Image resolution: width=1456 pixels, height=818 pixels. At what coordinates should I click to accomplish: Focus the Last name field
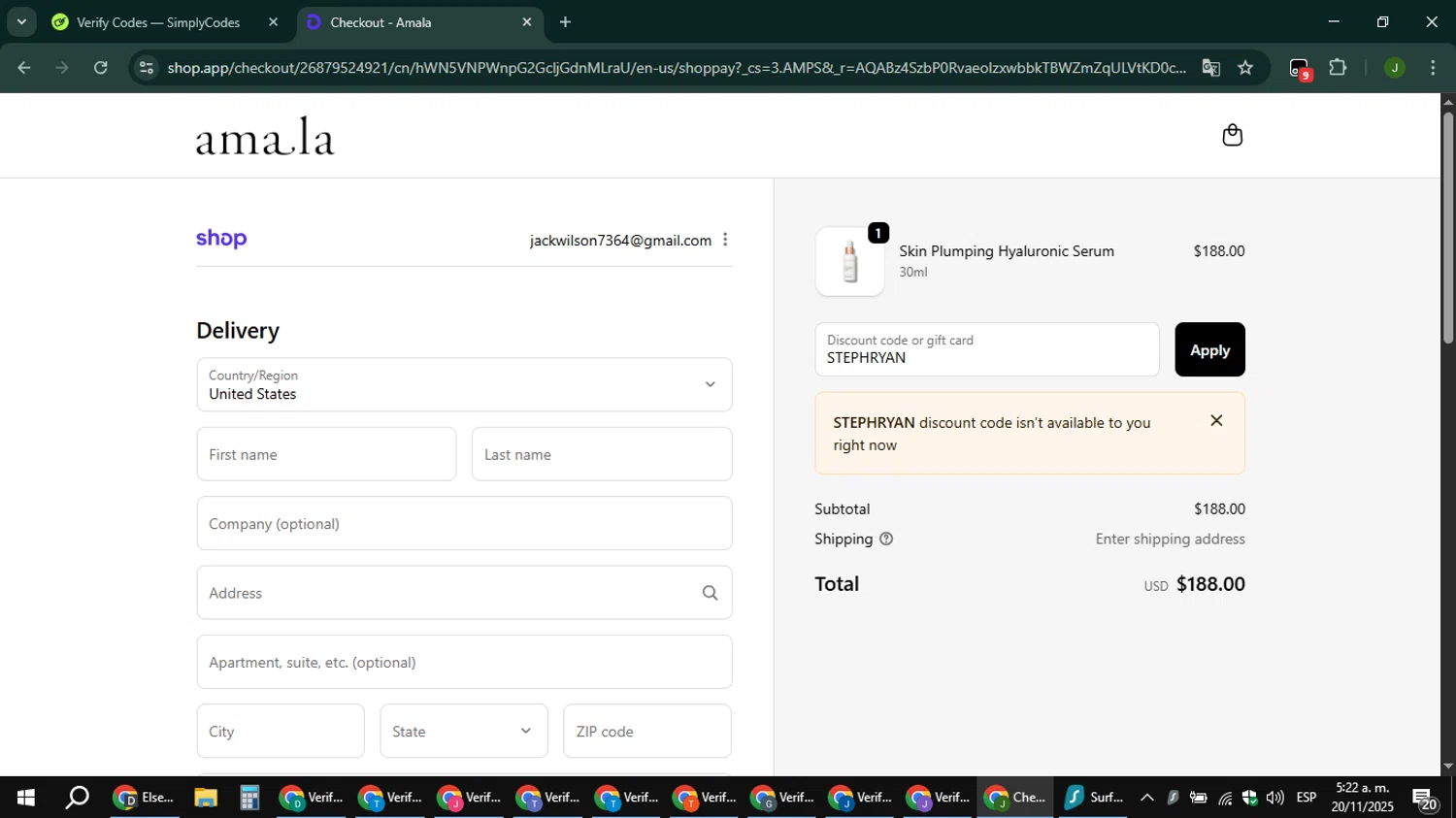click(x=602, y=454)
